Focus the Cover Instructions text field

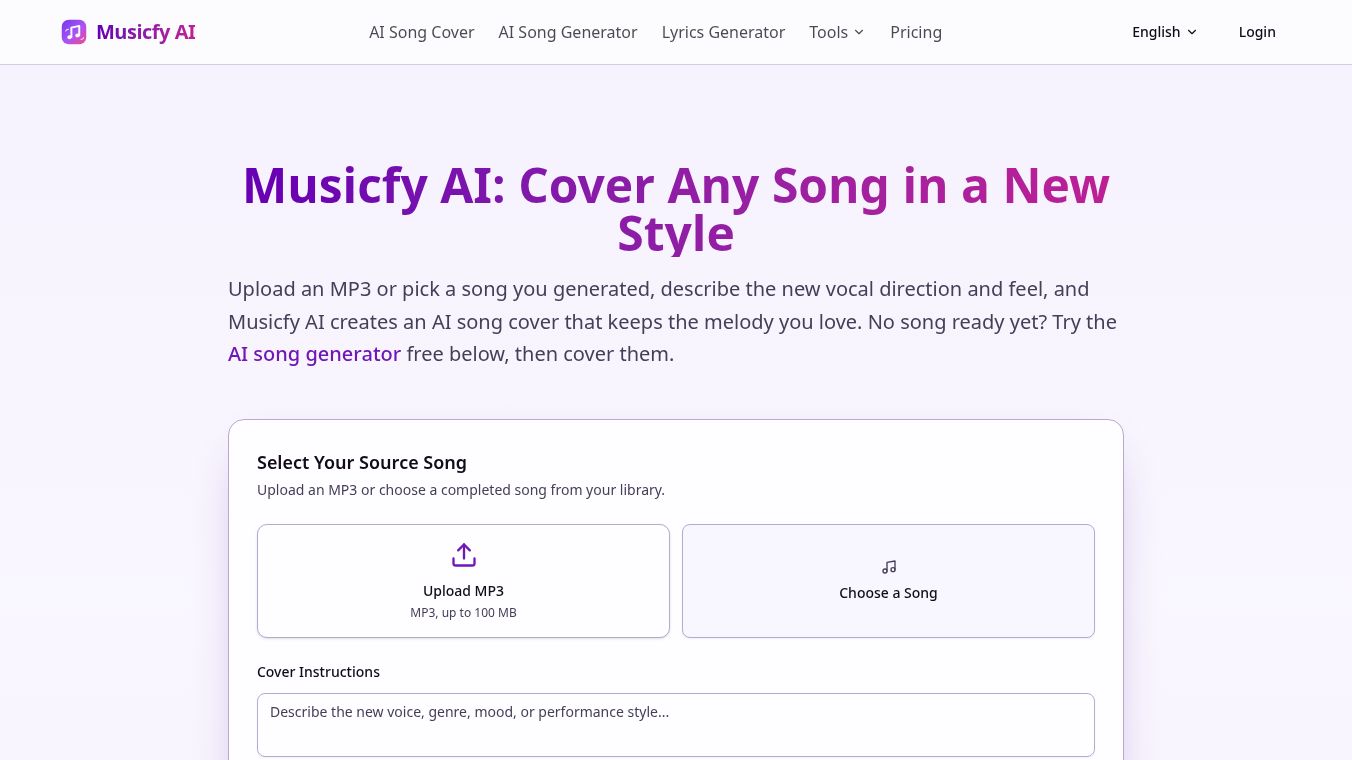[x=676, y=725]
